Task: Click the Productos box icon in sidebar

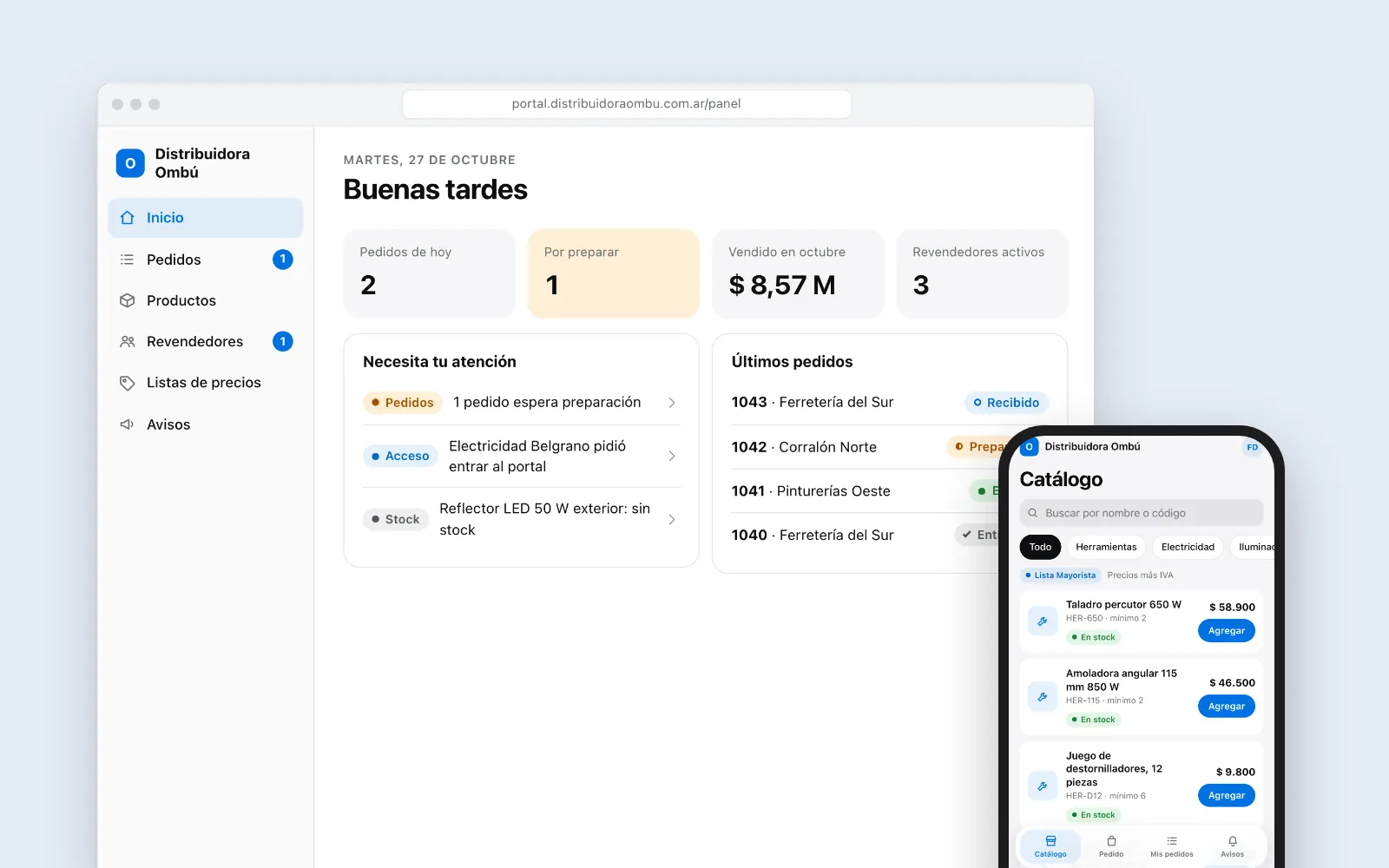Action: pos(128,300)
